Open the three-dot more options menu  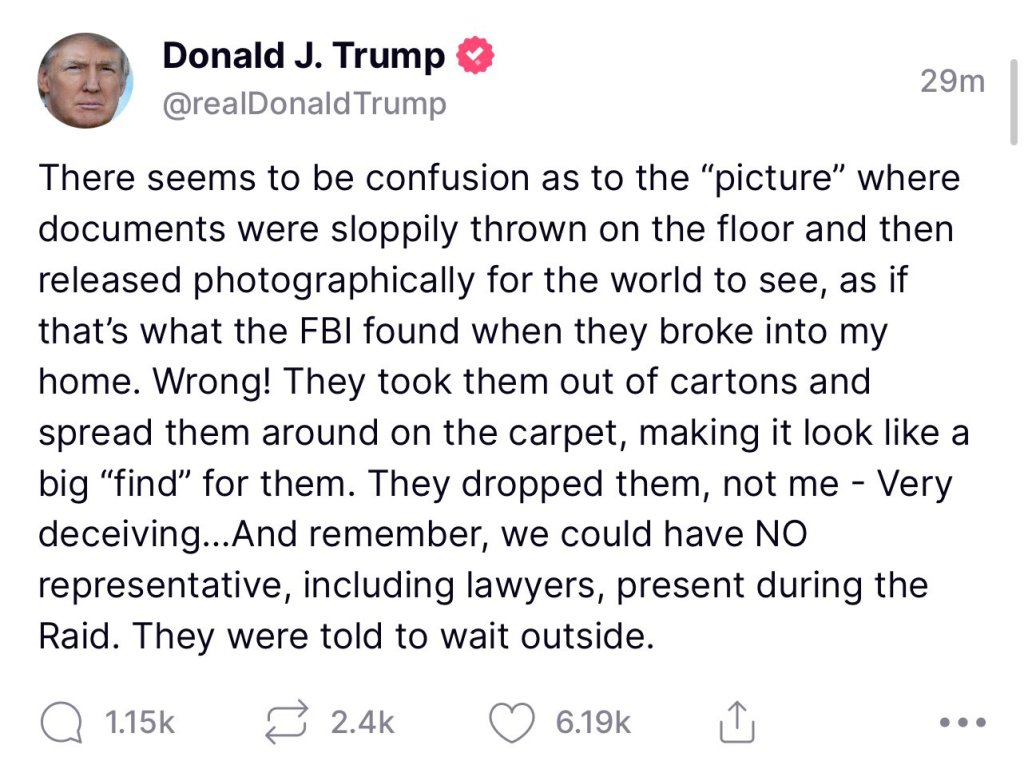pos(964,722)
